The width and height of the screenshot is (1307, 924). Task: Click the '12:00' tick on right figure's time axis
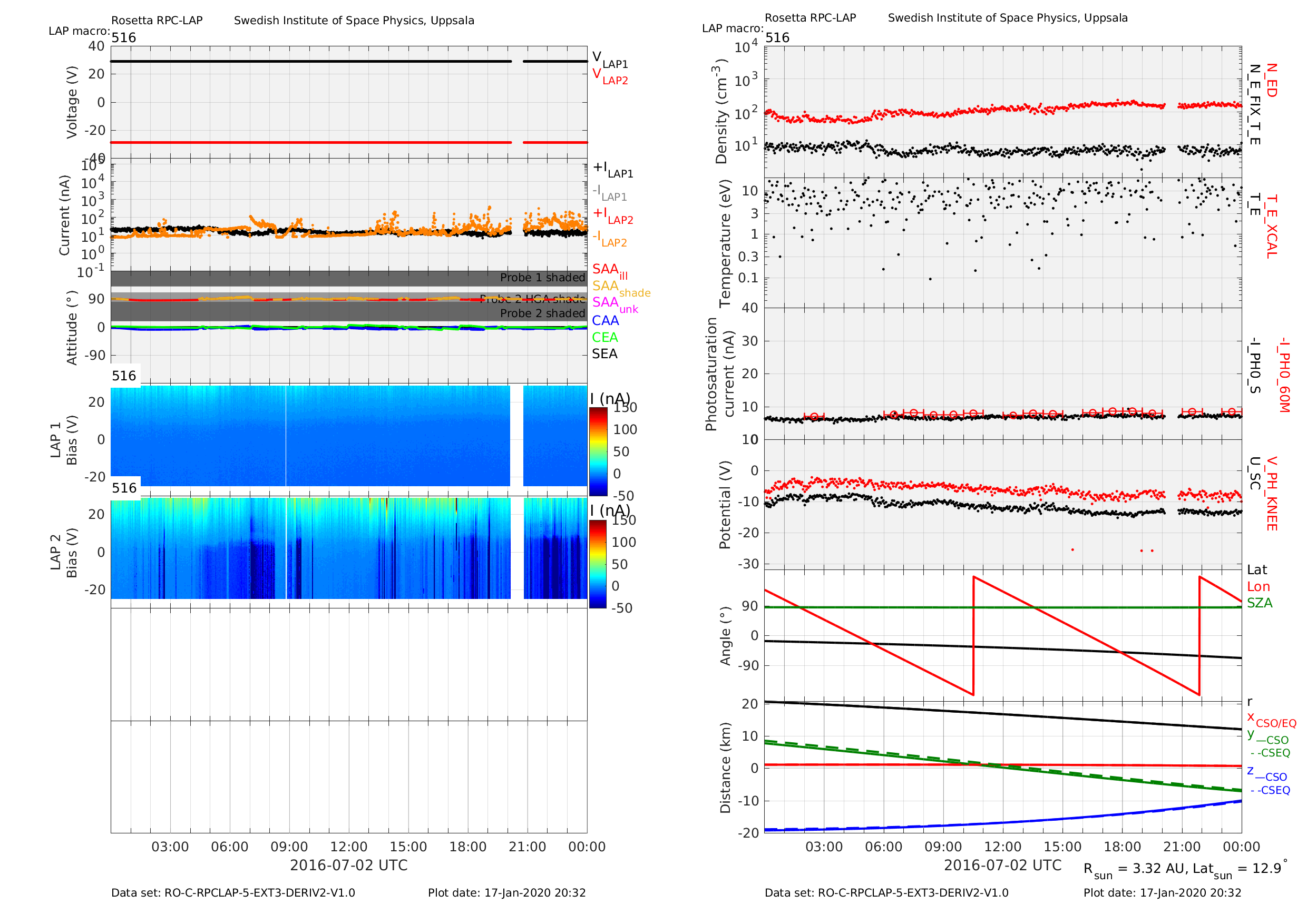1003,847
